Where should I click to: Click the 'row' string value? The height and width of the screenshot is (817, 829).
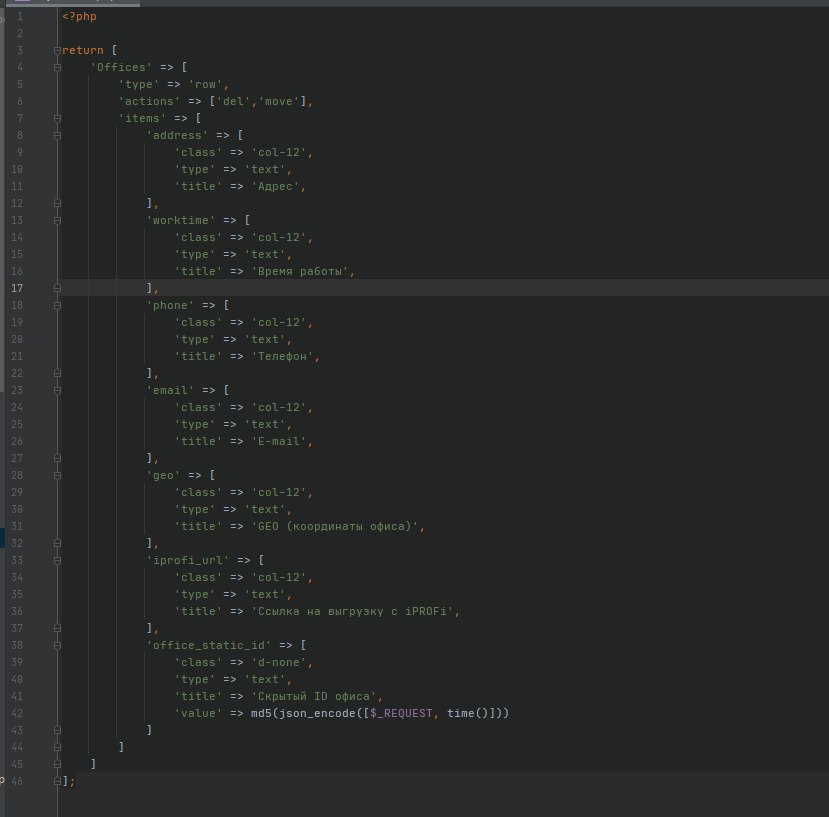[205, 85]
